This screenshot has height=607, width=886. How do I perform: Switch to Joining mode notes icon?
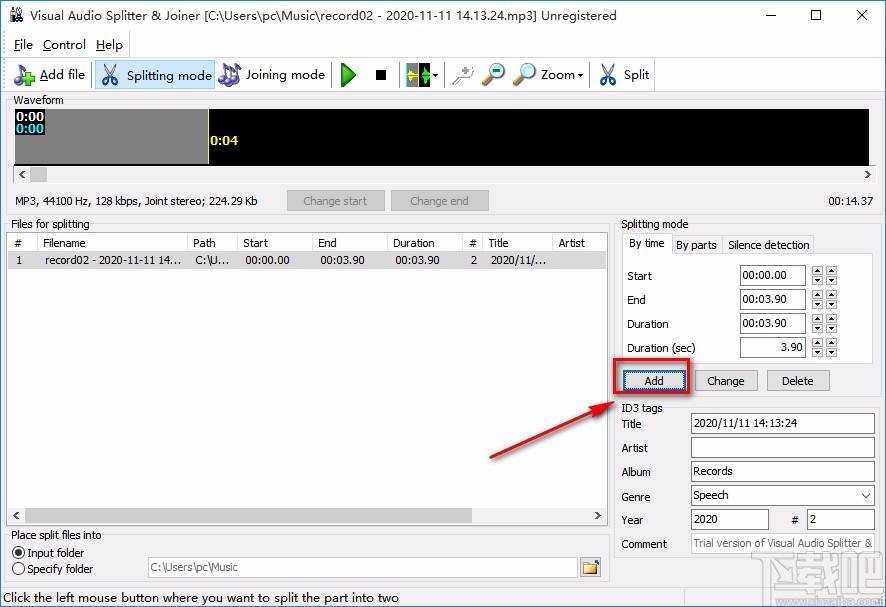point(229,75)
